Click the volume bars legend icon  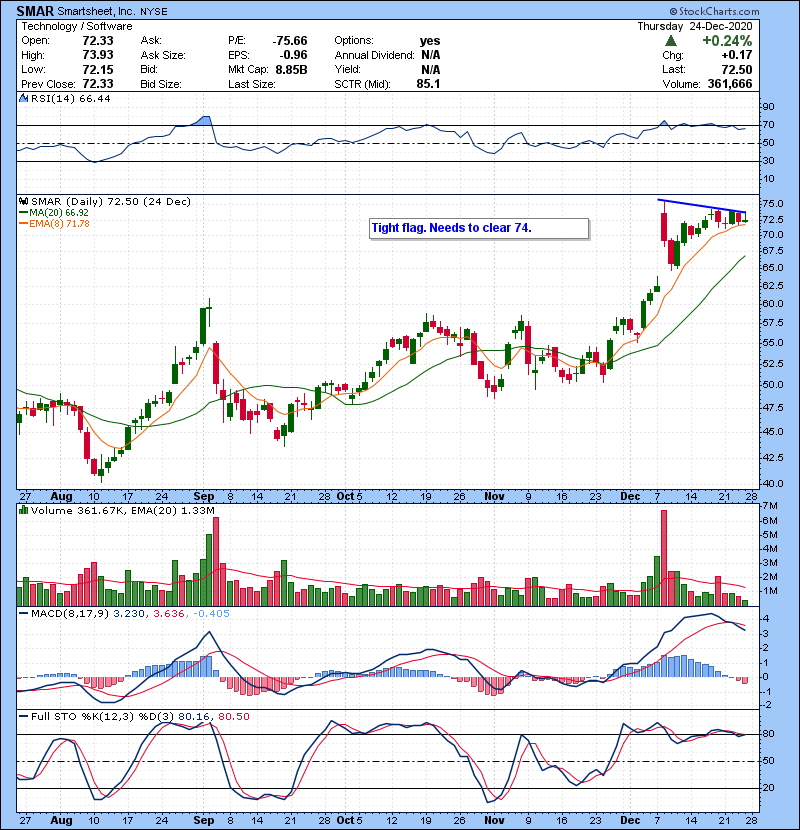pos(23,510)
